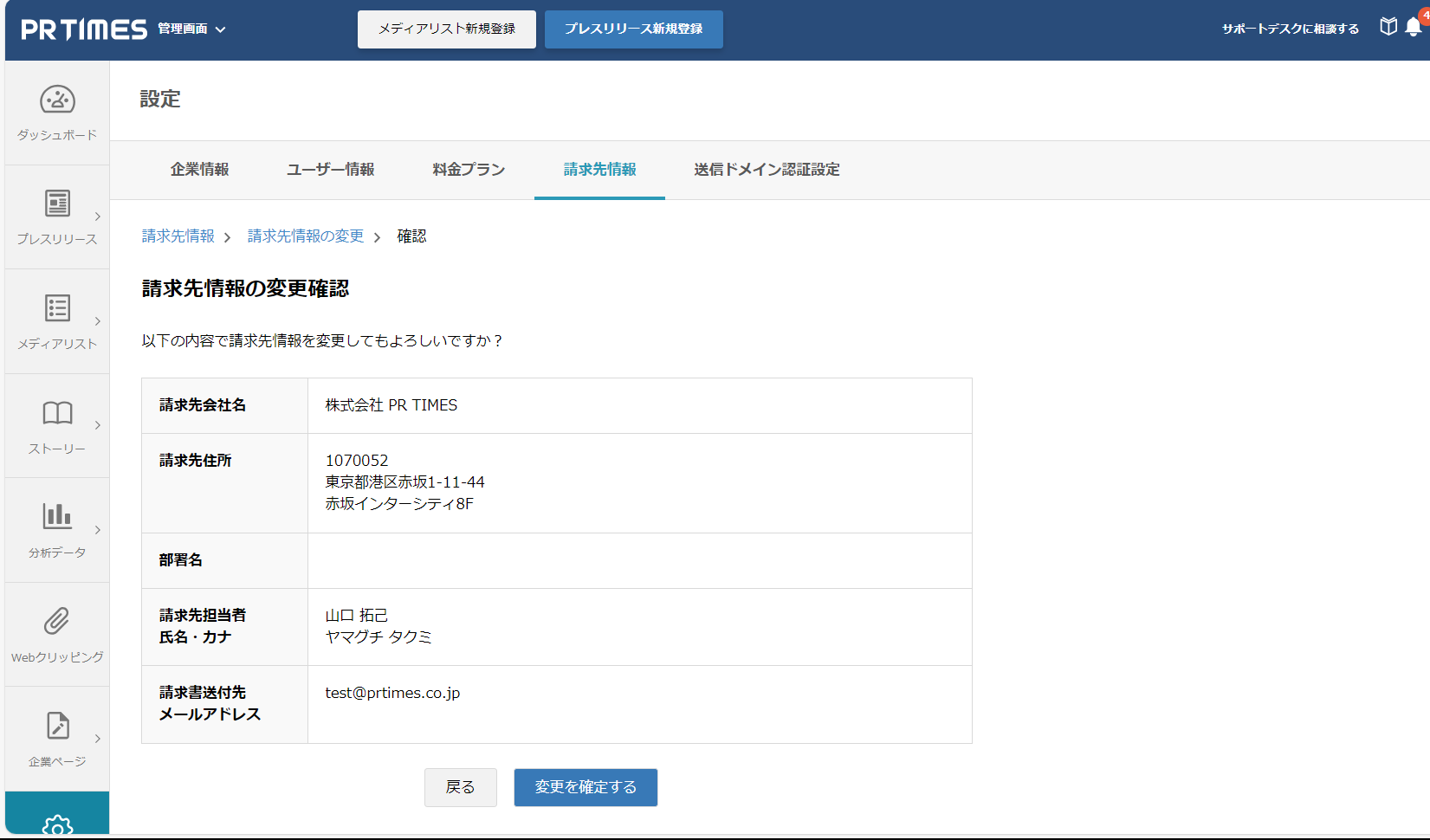Viewport: 1430px width, 840px height.
Task: Click the 変更を確定する button
Action: (x=586, y=787)
